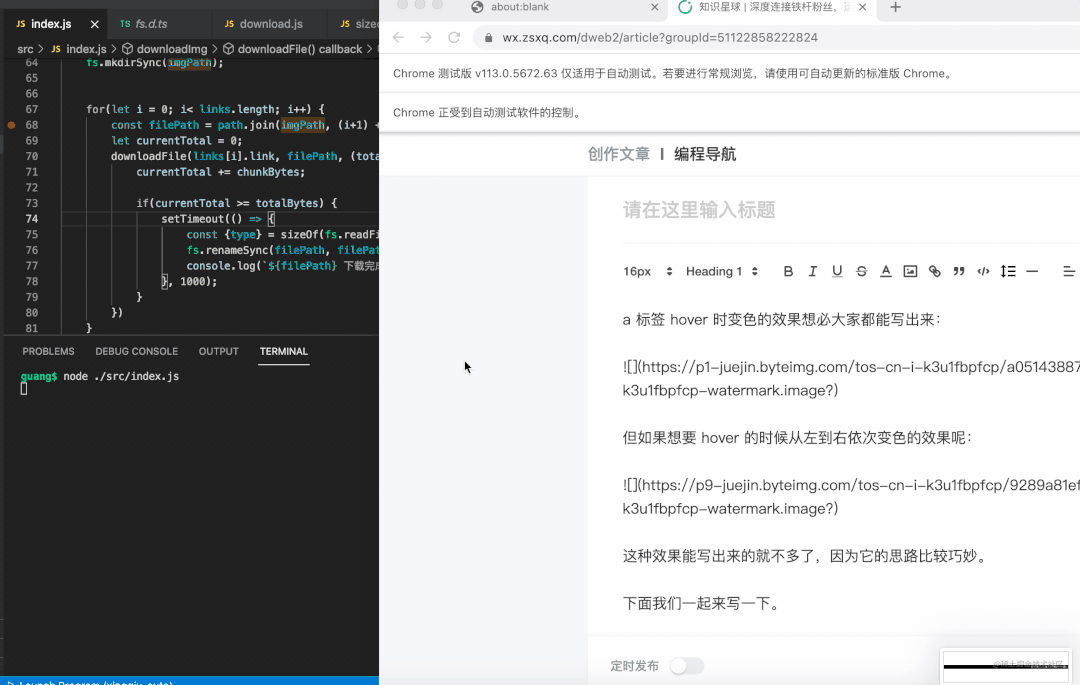Open the text alignment option
Screen dimensions: 1080x685
coord(1068,271)
